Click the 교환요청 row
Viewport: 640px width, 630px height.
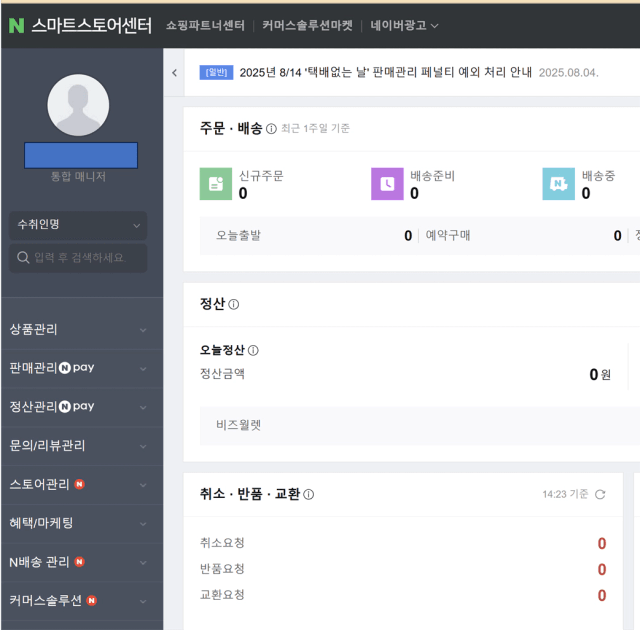click(403, 595)
